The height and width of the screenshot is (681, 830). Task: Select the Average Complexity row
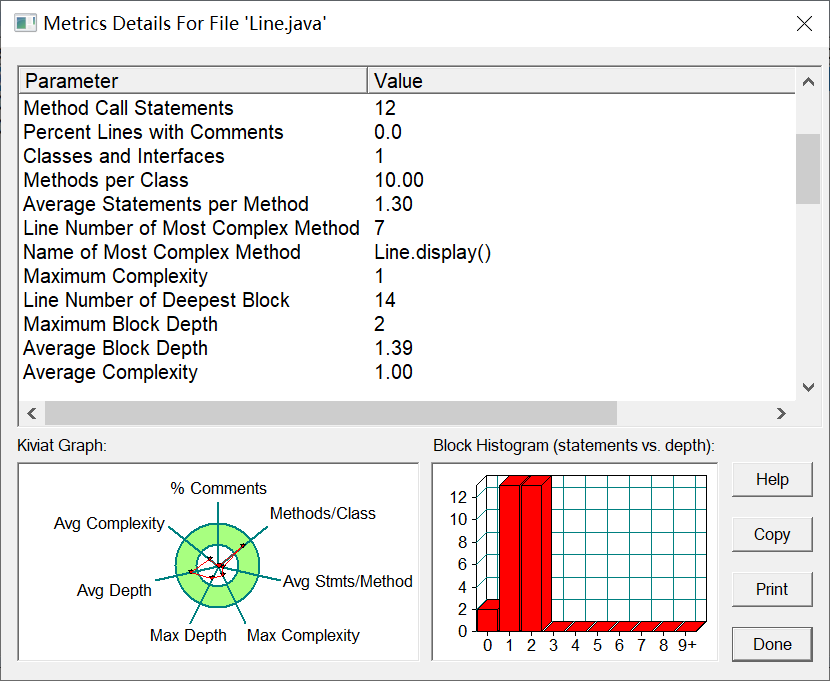pos(408,372)
